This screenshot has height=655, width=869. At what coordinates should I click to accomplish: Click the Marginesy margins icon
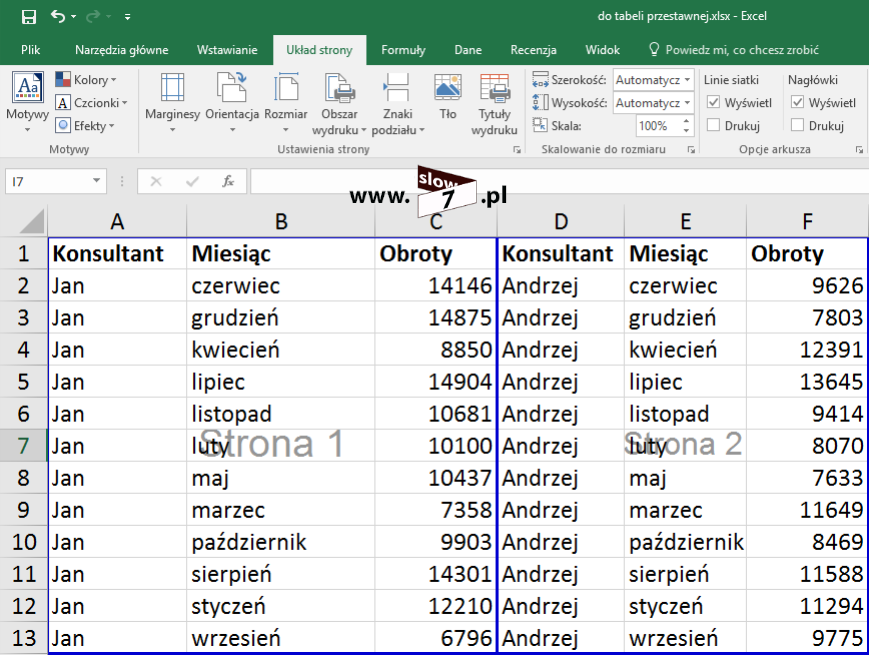pos(172,89)
